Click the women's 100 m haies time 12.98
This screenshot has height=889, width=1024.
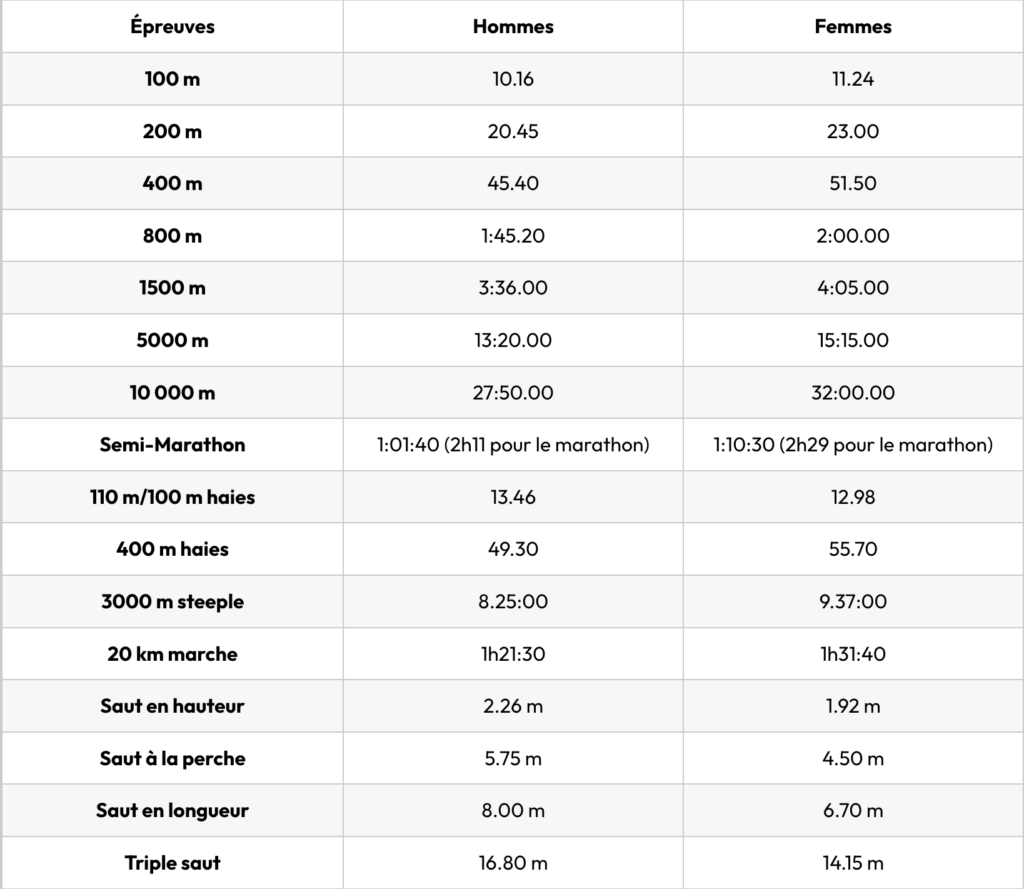click(x=853, y=497)
